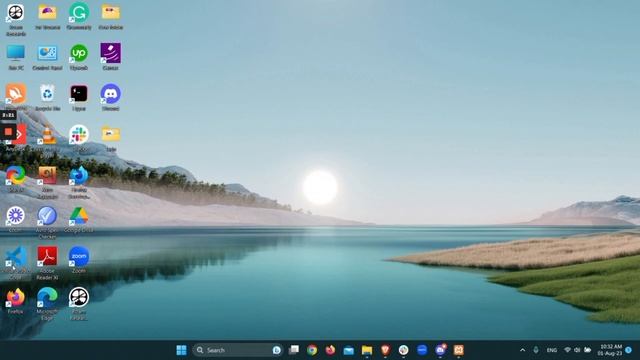Open the blue notification center badge

629,350
